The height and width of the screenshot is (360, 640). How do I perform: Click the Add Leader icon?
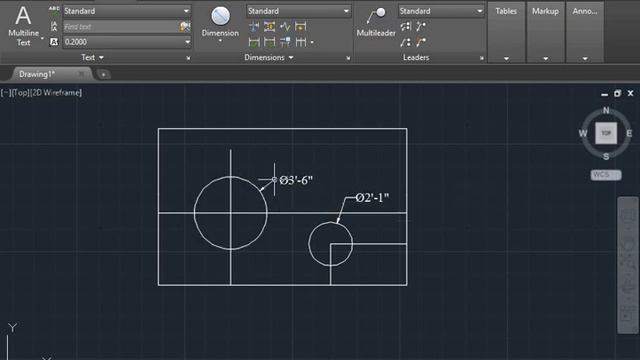pyautogui.click(x=421, y=27)
